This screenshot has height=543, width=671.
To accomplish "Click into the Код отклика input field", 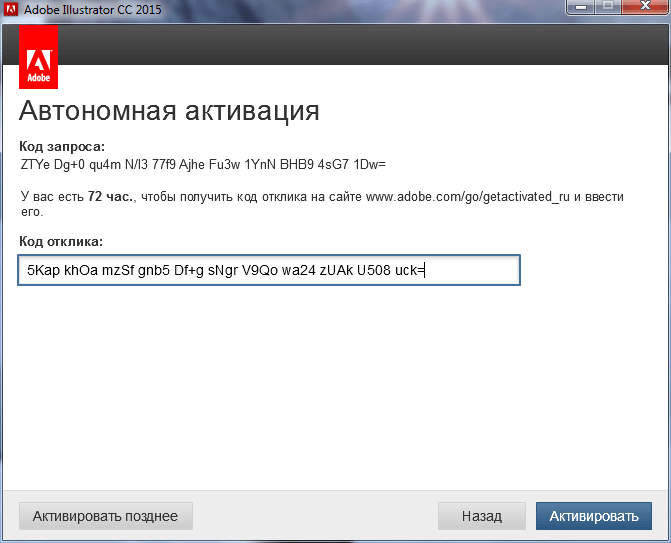I will (269, 270).
